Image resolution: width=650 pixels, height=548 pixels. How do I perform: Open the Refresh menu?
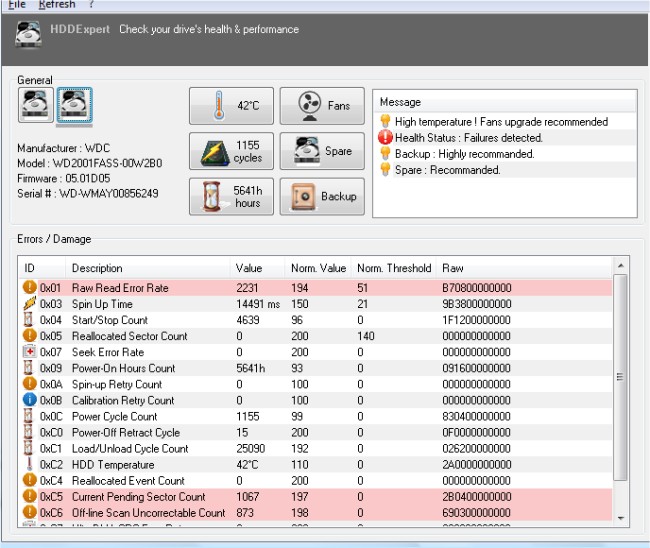pyautogui.click(x=56, y=5)
